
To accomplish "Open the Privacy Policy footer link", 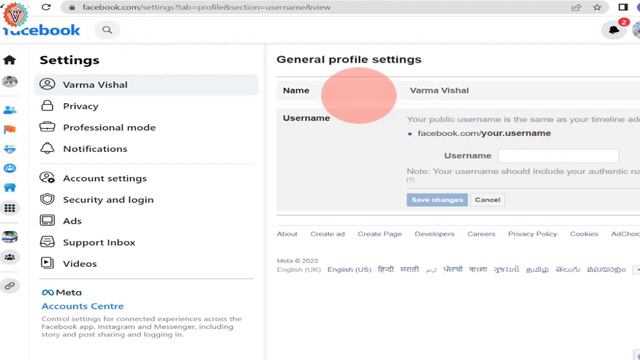I will [532, 234].
